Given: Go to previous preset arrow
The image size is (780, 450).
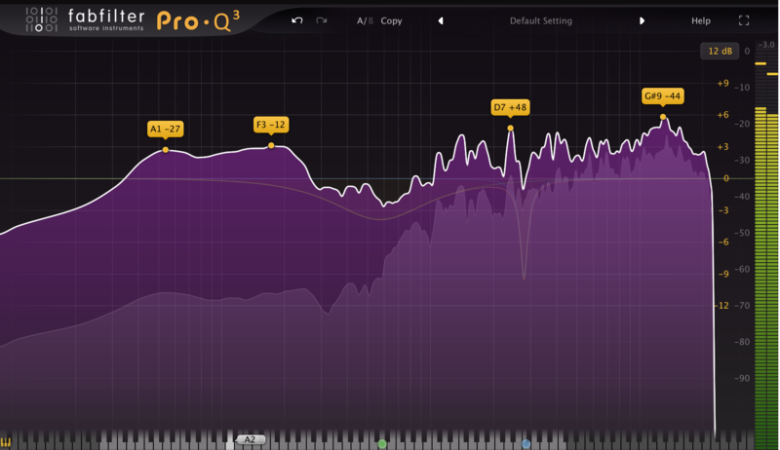Looking at the screenshot, I should (x=440, y=21).
